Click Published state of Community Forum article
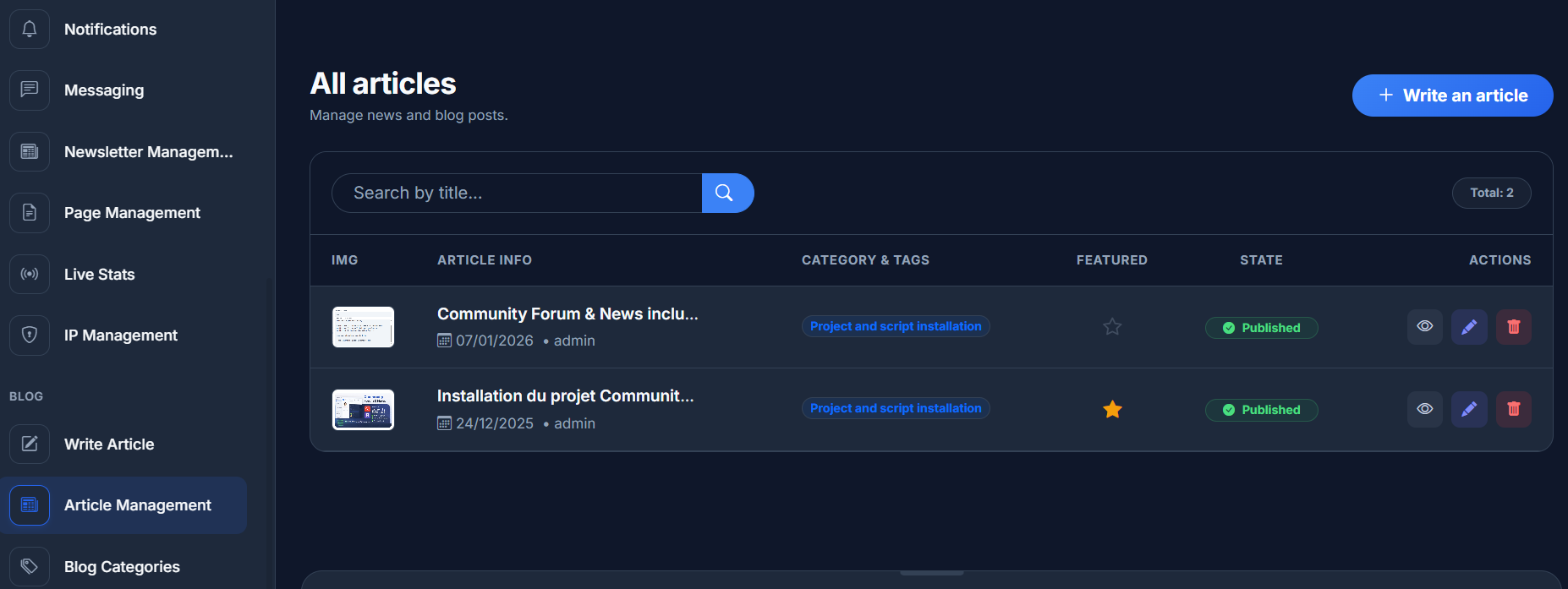1568x589 pixels. [x=1261, y=328]
